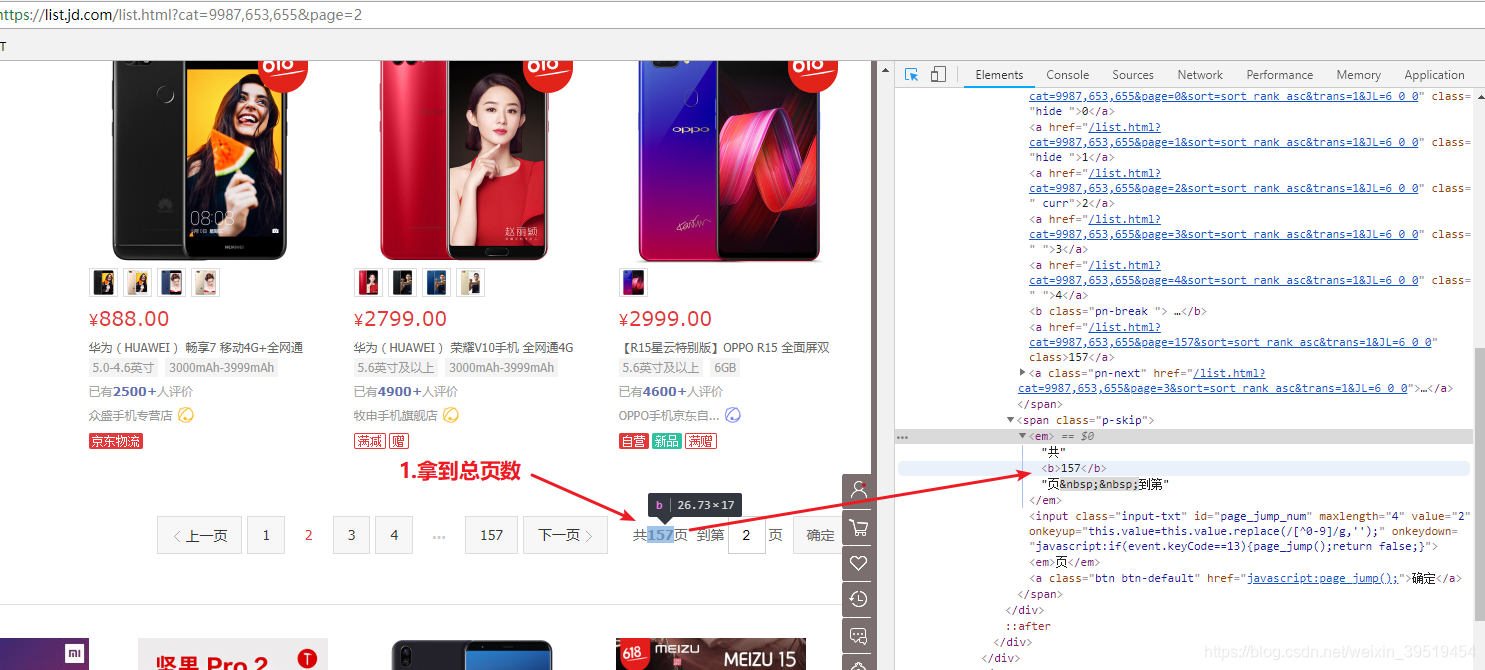Click the black Huawei 畅享7 product image
1485x670 pixels.
click(x=200, y=160)
